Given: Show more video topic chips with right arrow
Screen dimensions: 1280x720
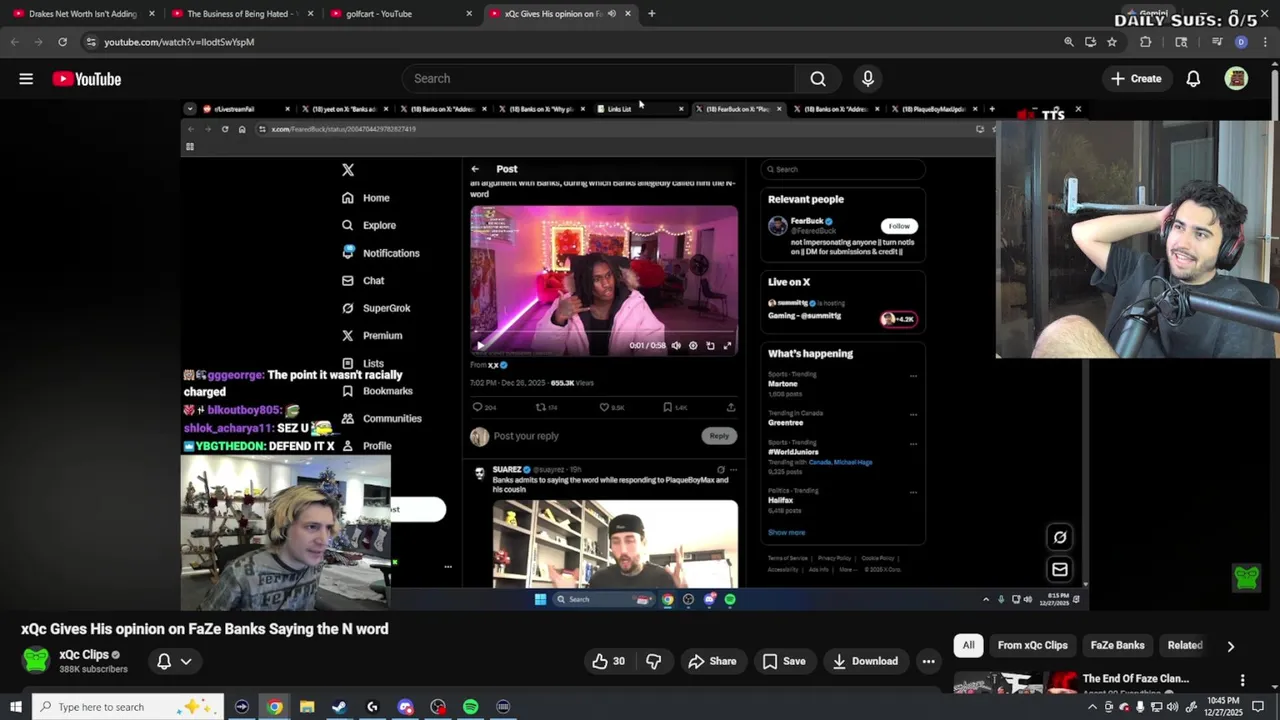Looking at the screenshot, I should click(x=1230, y=646).
